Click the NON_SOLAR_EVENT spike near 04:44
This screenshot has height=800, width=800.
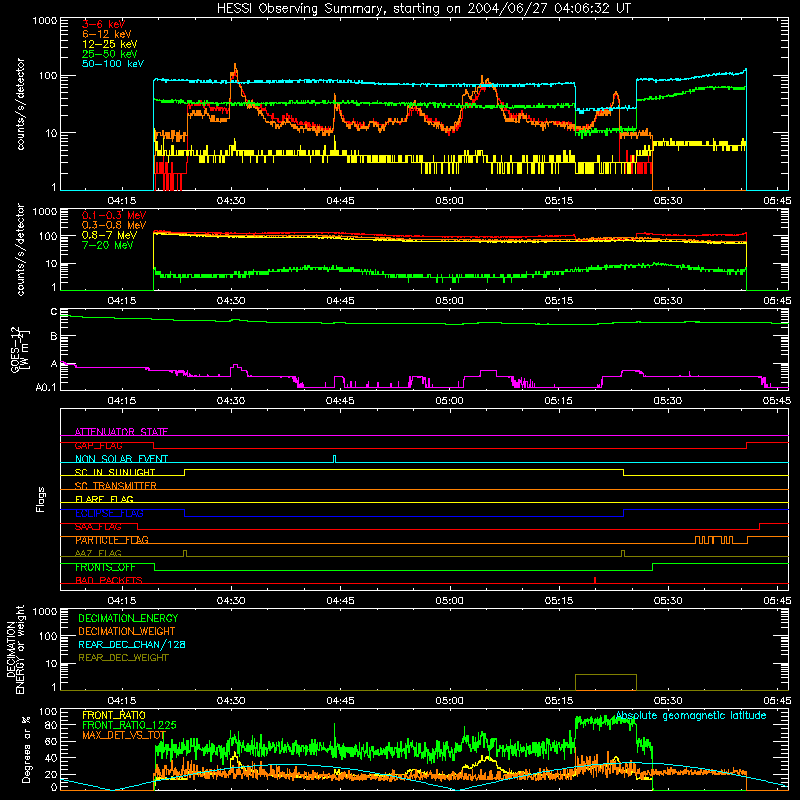pyautogui.click(x=335, y=458)
